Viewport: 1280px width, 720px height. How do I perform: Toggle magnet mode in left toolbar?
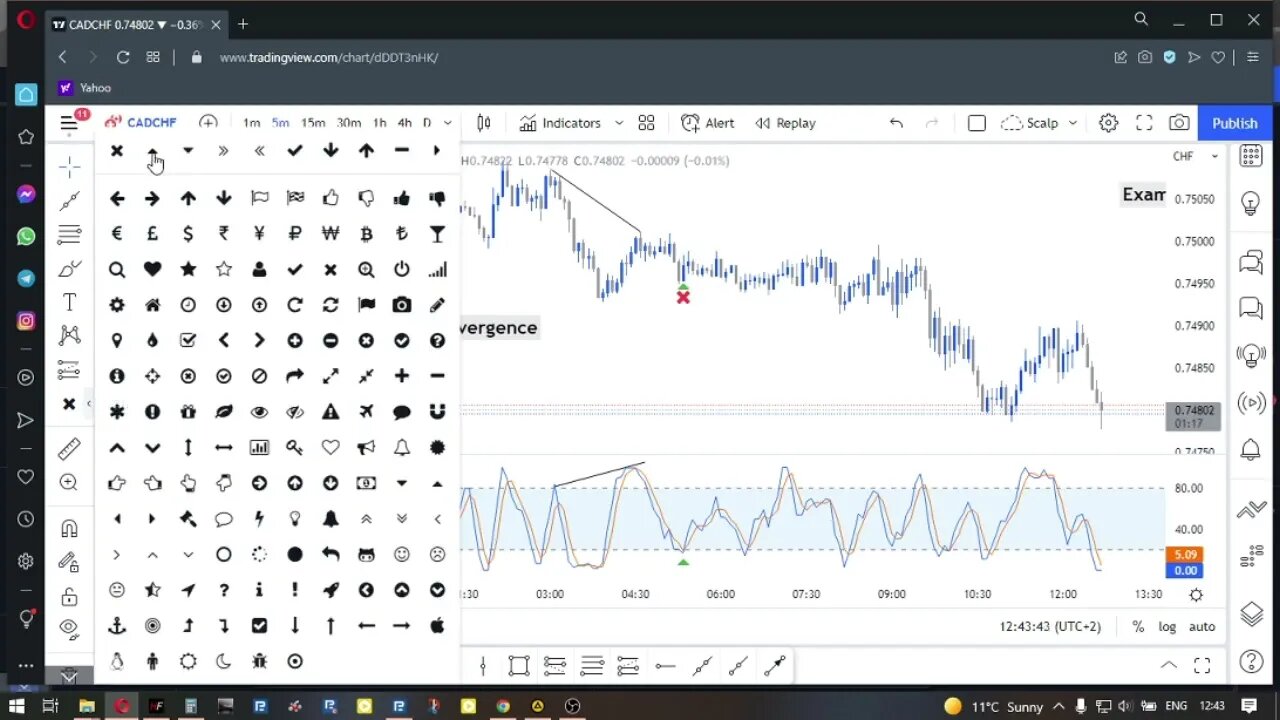(69, 529)
